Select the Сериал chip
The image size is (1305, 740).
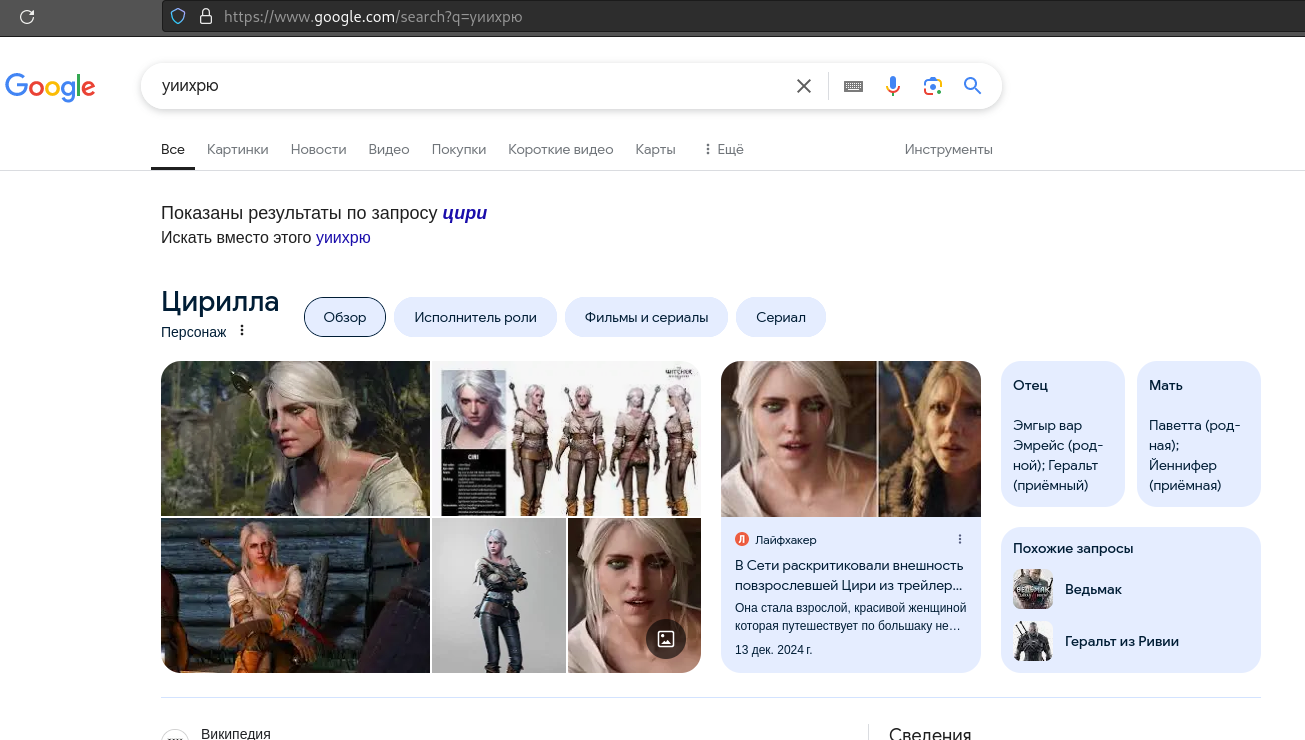[x=781, y=317]
